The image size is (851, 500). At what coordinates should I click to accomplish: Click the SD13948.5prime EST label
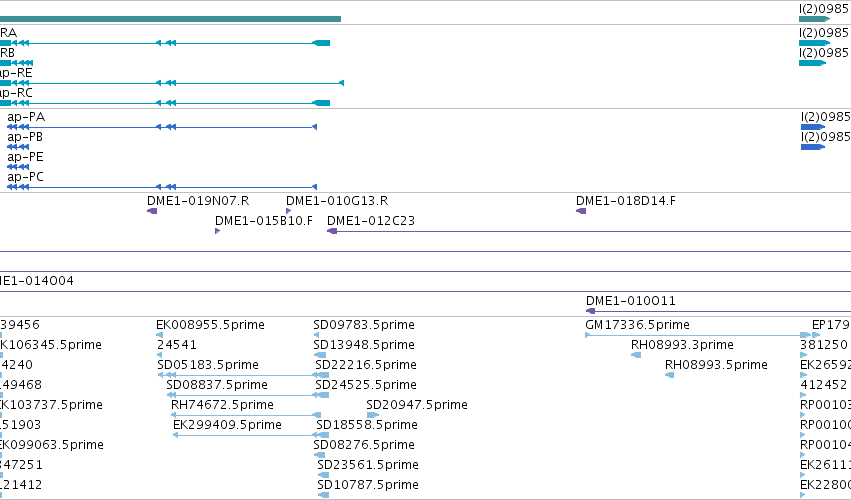[364, 345]
